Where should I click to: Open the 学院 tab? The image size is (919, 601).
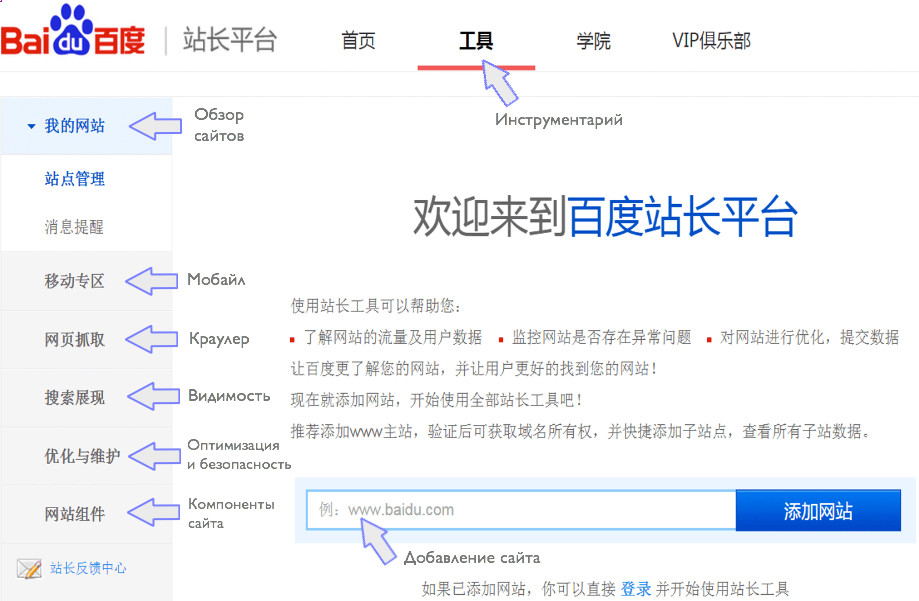tap(593, 41)
